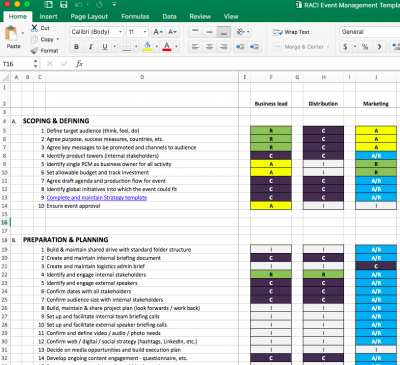
Task: Select Top Align icon
Action: (x=195, y=32)
